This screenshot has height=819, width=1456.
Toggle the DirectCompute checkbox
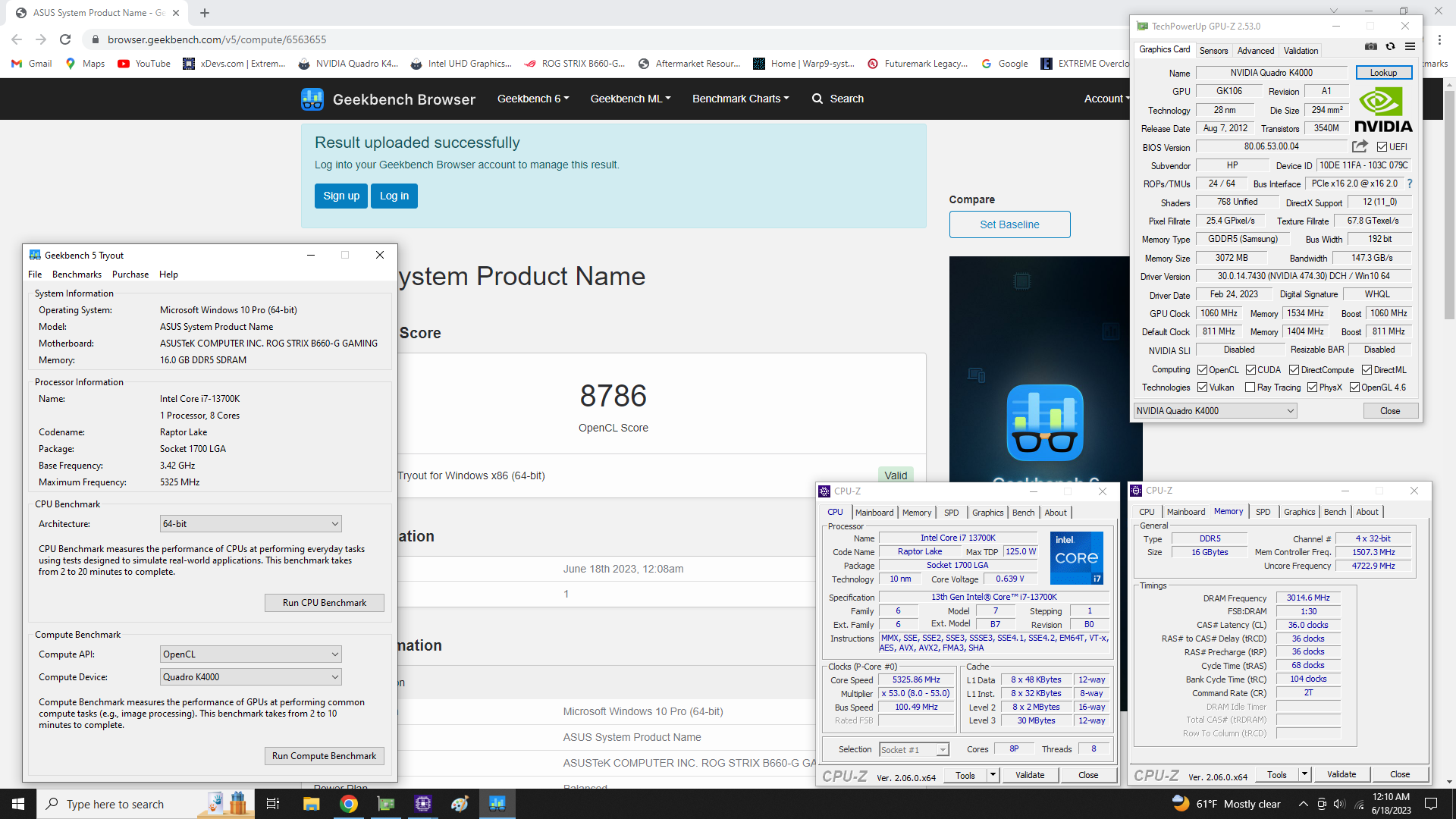(1294, 370)
